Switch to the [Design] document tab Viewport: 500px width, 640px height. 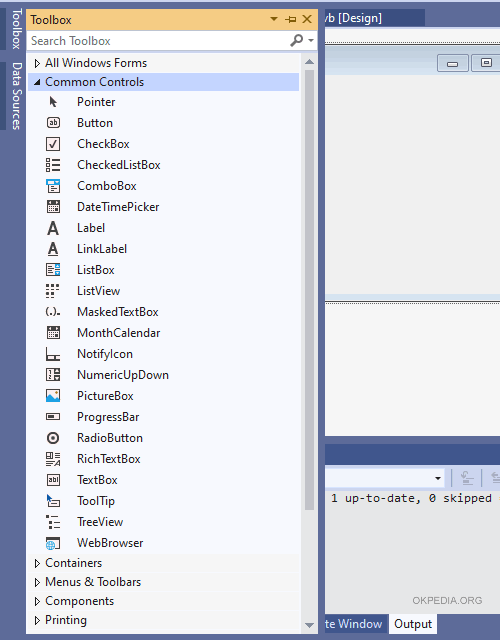pyautogui.click(x=374, y=18)
